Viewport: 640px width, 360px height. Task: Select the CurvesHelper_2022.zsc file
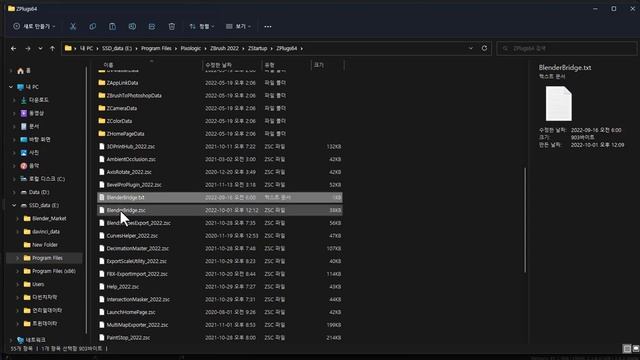coord(220,236)
